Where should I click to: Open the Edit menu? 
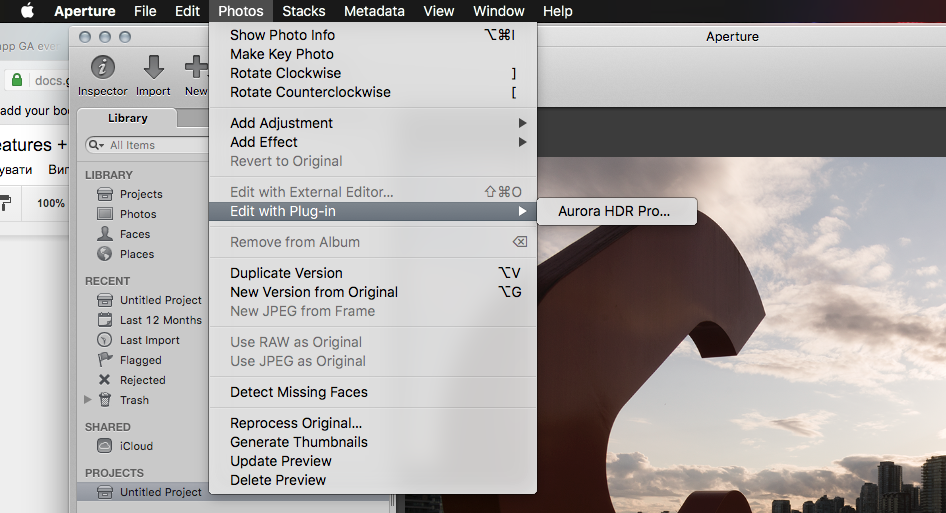[x=187, y=11]
